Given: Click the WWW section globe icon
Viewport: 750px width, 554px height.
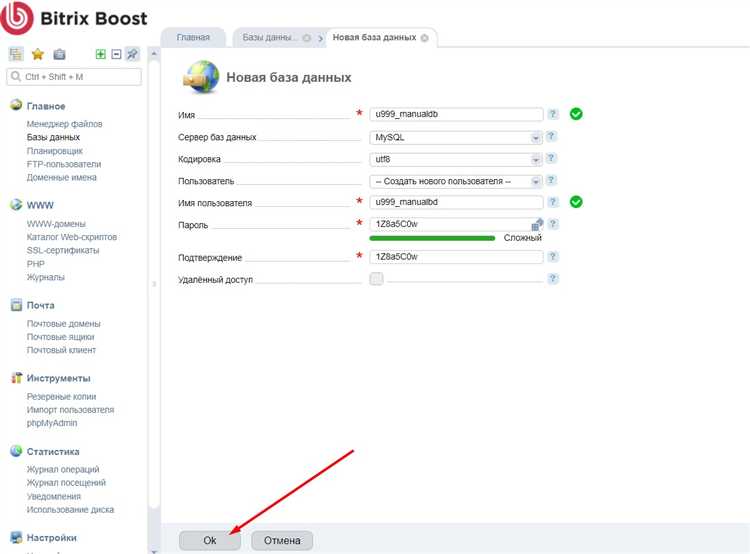Looking at the screenshot, I should (x=16, y=204).
